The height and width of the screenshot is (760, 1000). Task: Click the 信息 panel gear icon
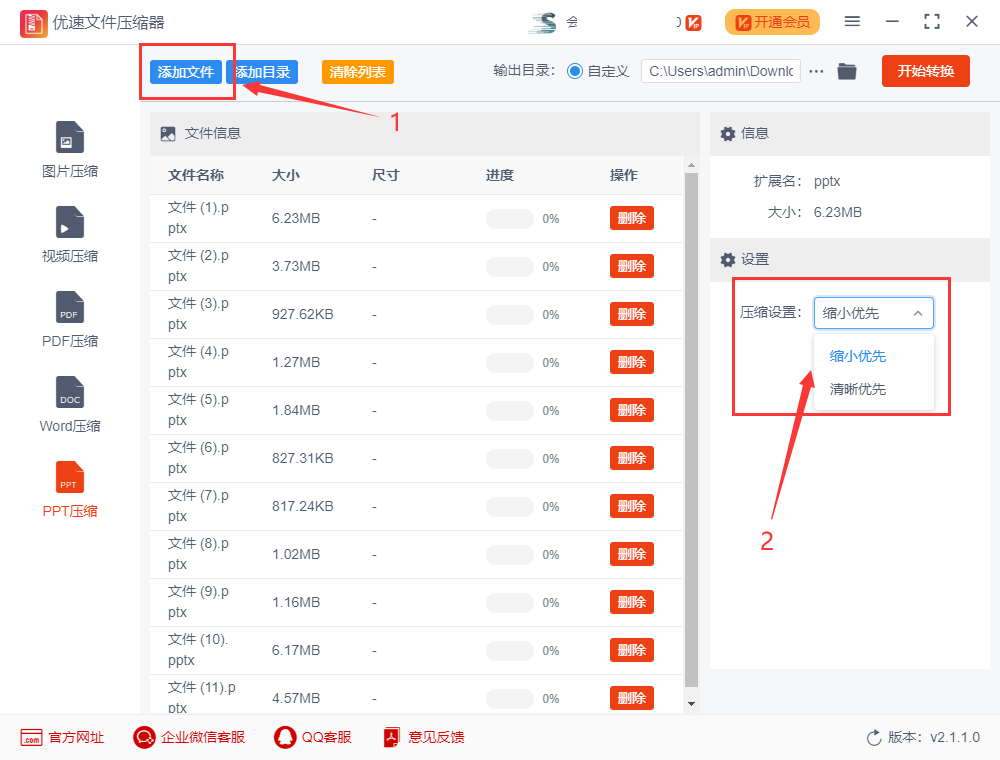coord(728,134)
